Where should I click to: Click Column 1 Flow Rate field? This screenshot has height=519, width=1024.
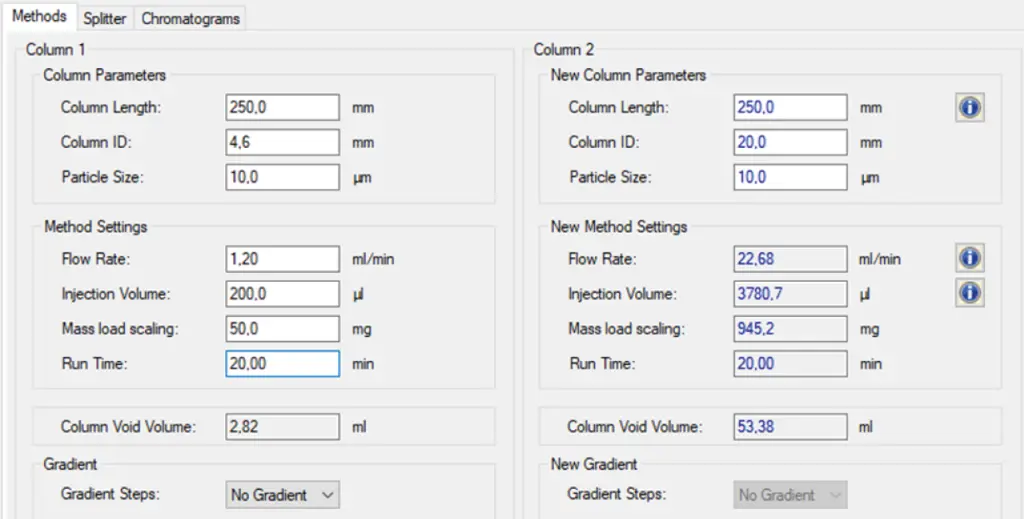tap(282, 259)
